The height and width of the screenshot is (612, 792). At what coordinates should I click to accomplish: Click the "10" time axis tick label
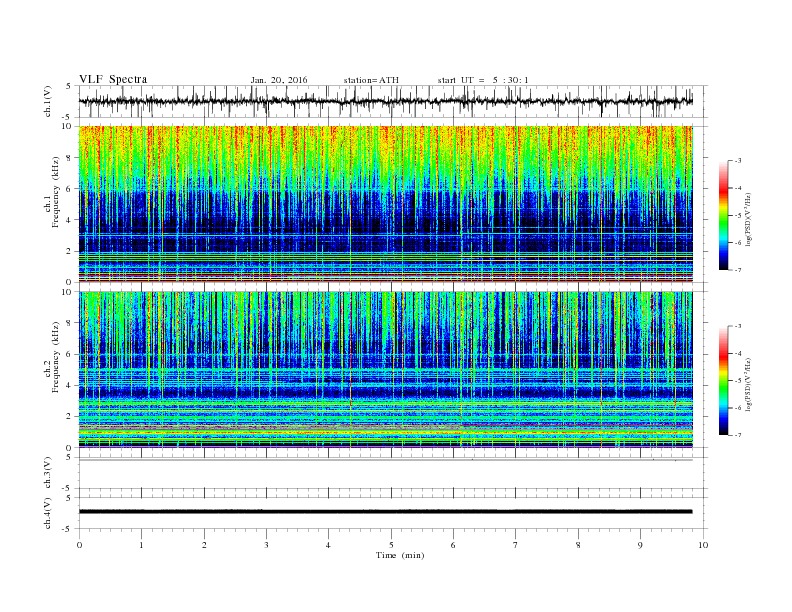click(x=703, y=545)
